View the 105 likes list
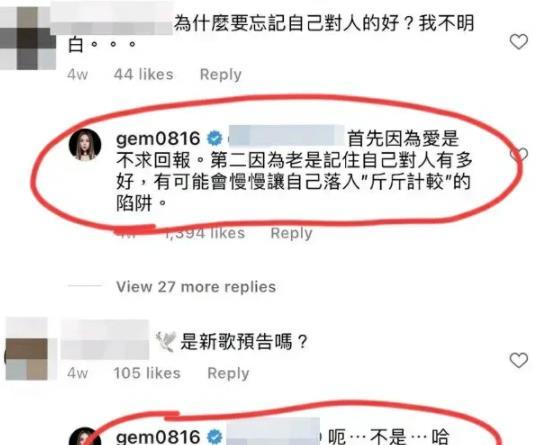This screenshot has height=445, width=535. (147, 373)
